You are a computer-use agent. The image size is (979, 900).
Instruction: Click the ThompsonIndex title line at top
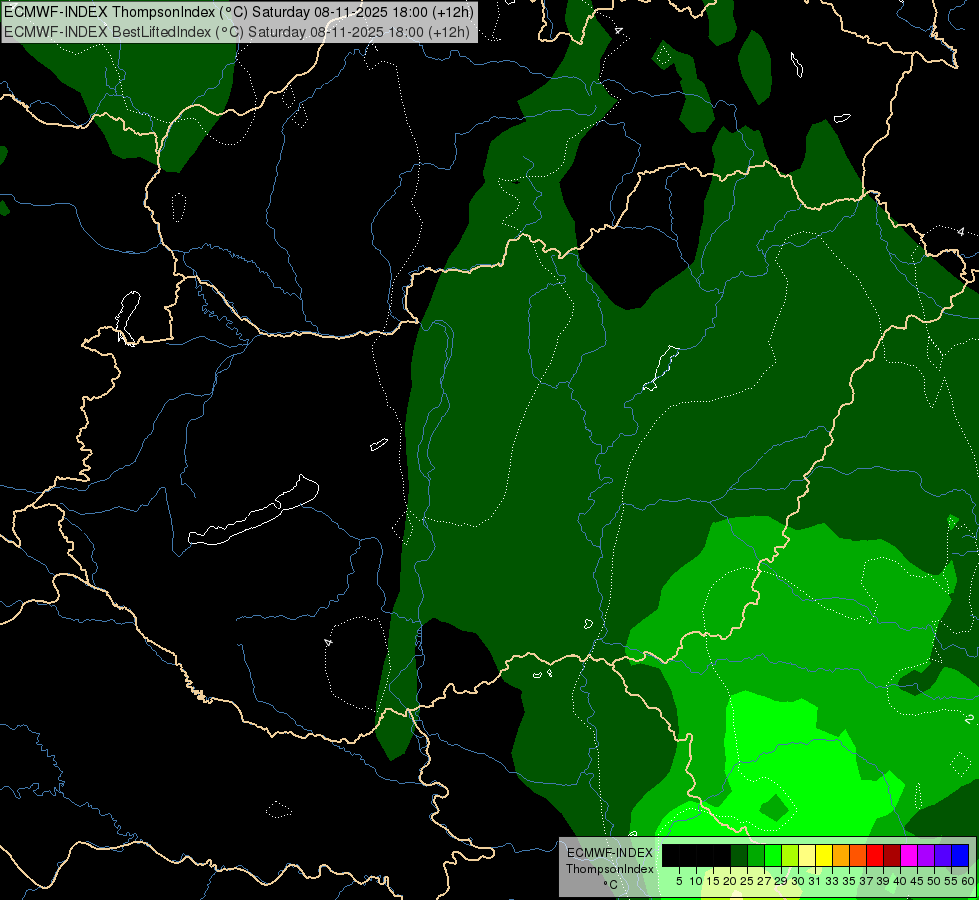[x=239, y=12]
